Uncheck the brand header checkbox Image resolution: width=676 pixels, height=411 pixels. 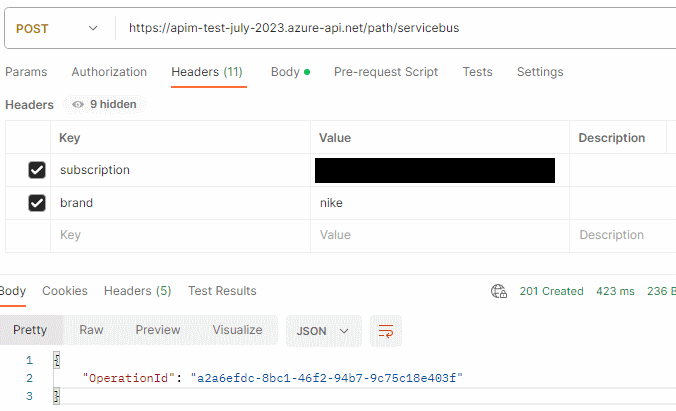[37, 203]
